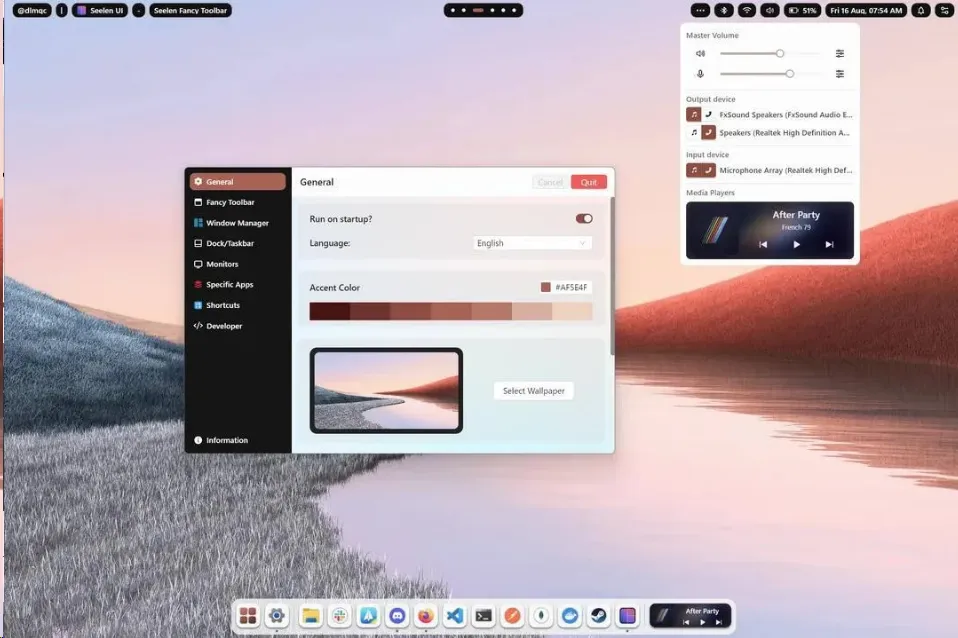958x638 pixels.
Task: Pick the darkest maroon accent color swatch
Action: (x=329, y=311)
